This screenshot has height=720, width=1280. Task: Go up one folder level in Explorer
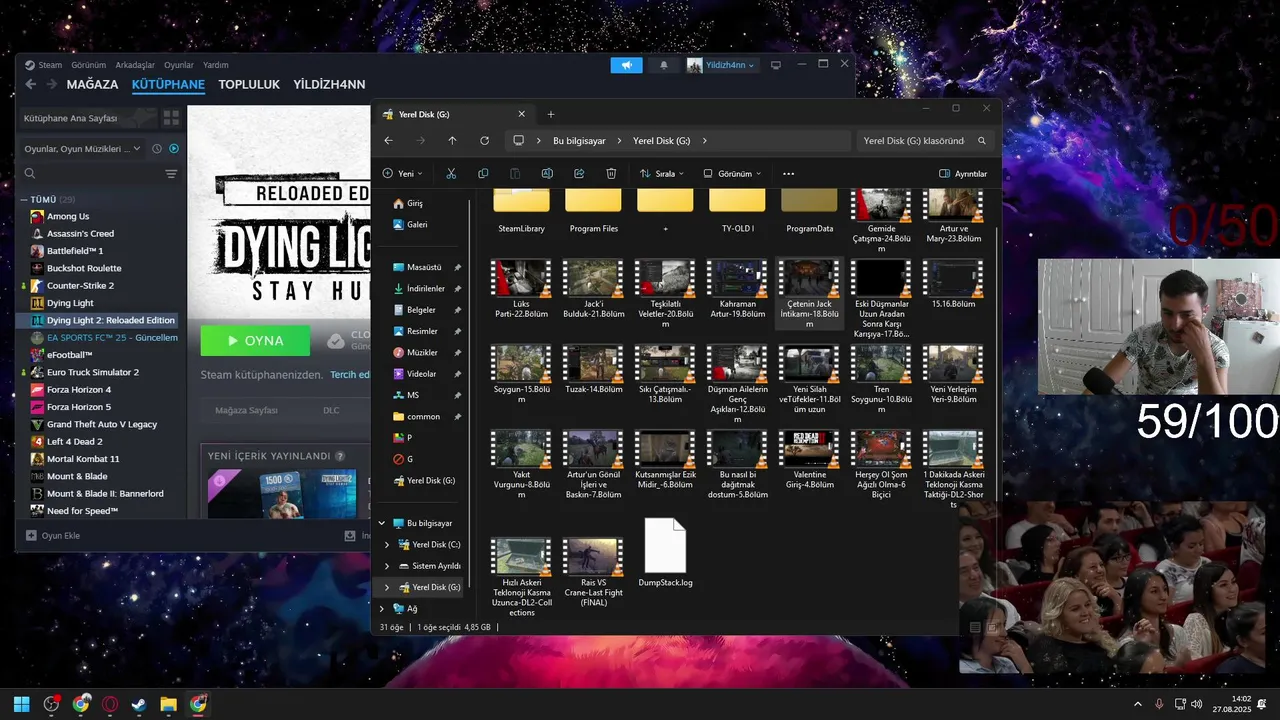point(452,141)
